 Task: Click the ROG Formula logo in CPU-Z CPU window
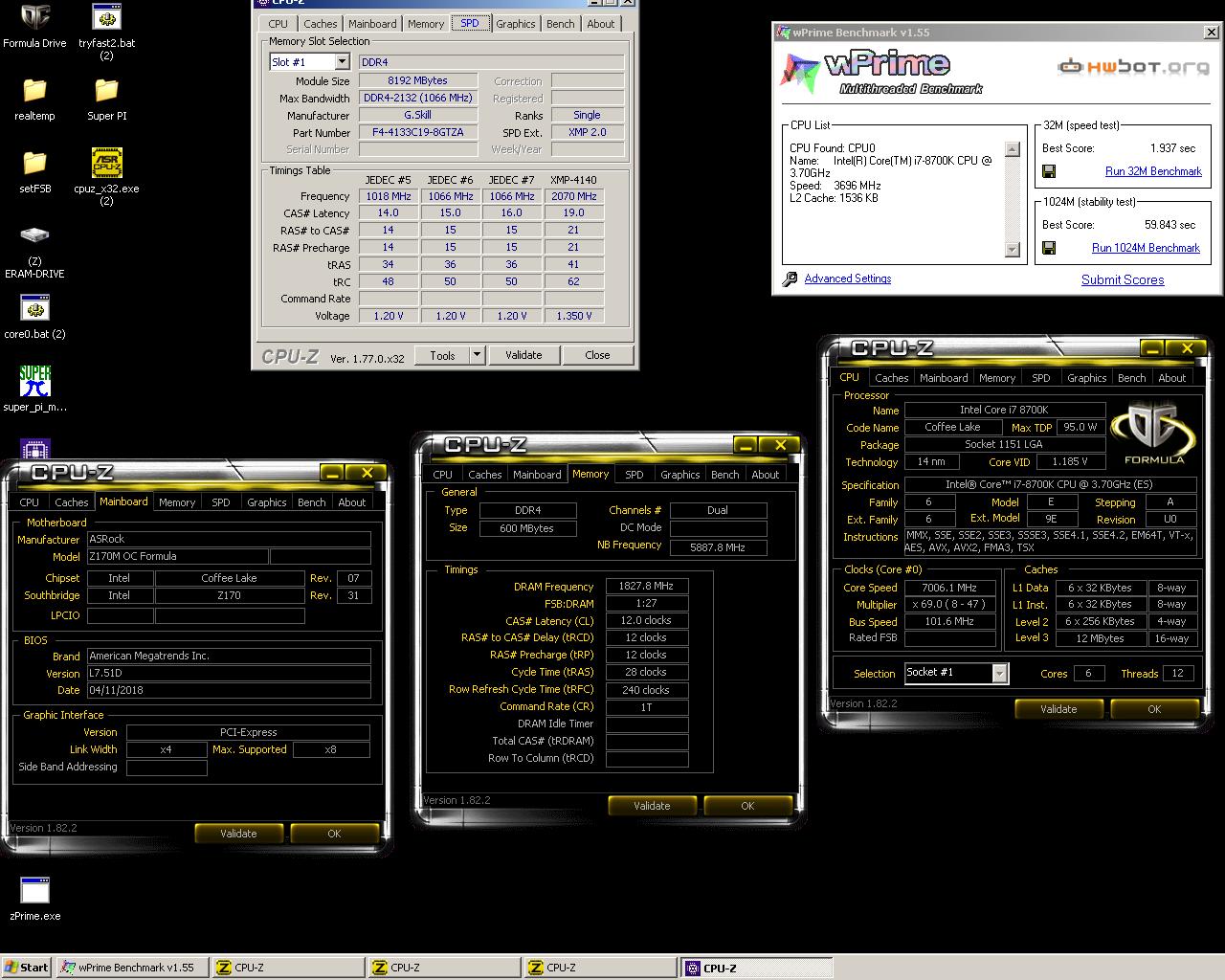(x=1153, y=433)
